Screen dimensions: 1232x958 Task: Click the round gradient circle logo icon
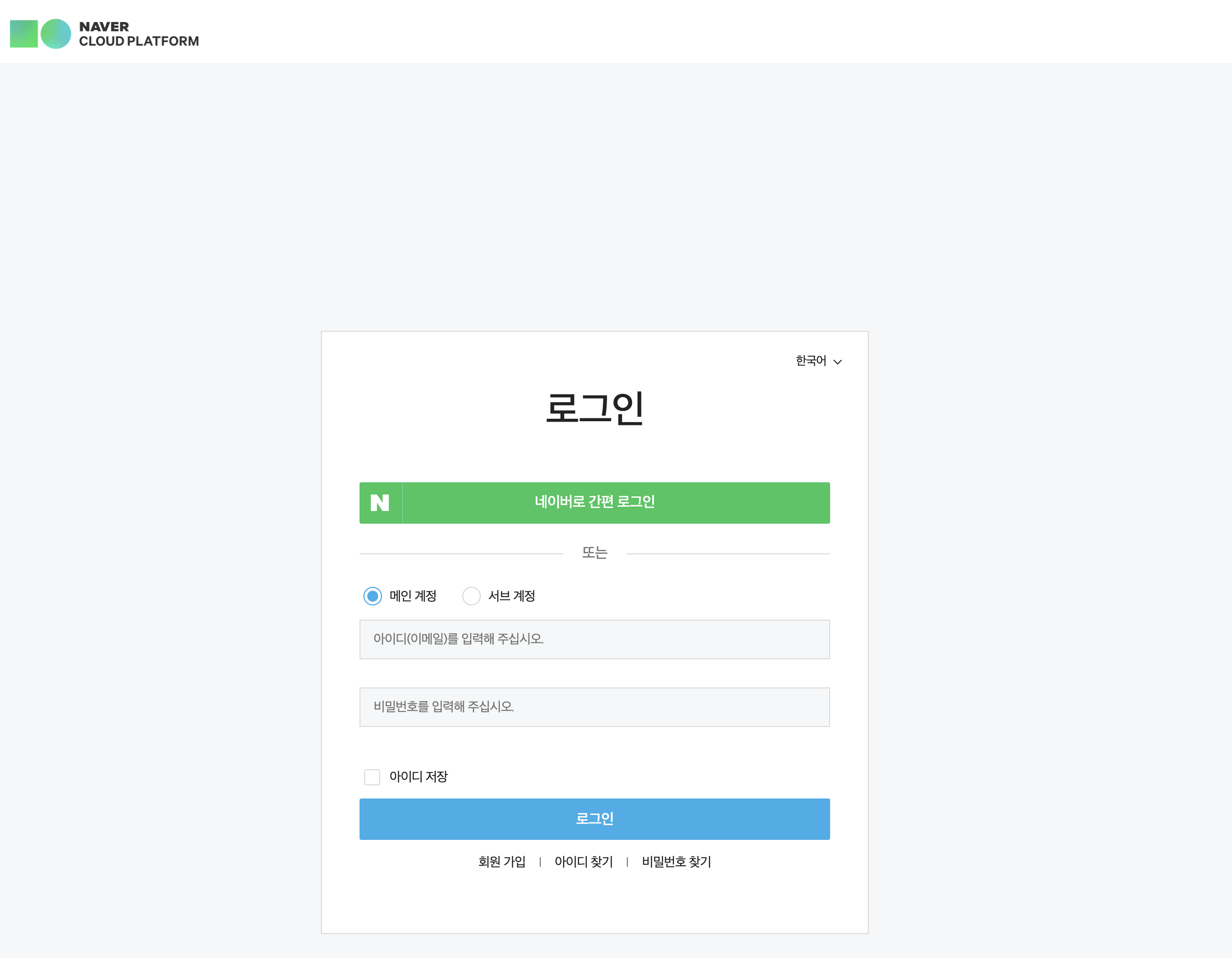[x=56, y=34]
